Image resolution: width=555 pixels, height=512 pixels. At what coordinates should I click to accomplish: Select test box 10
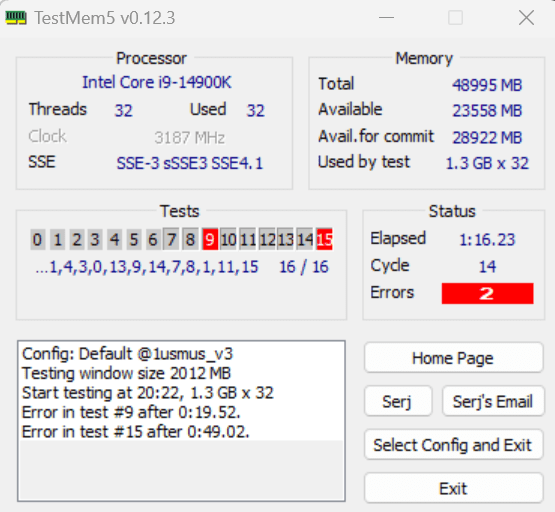point(228,240)
